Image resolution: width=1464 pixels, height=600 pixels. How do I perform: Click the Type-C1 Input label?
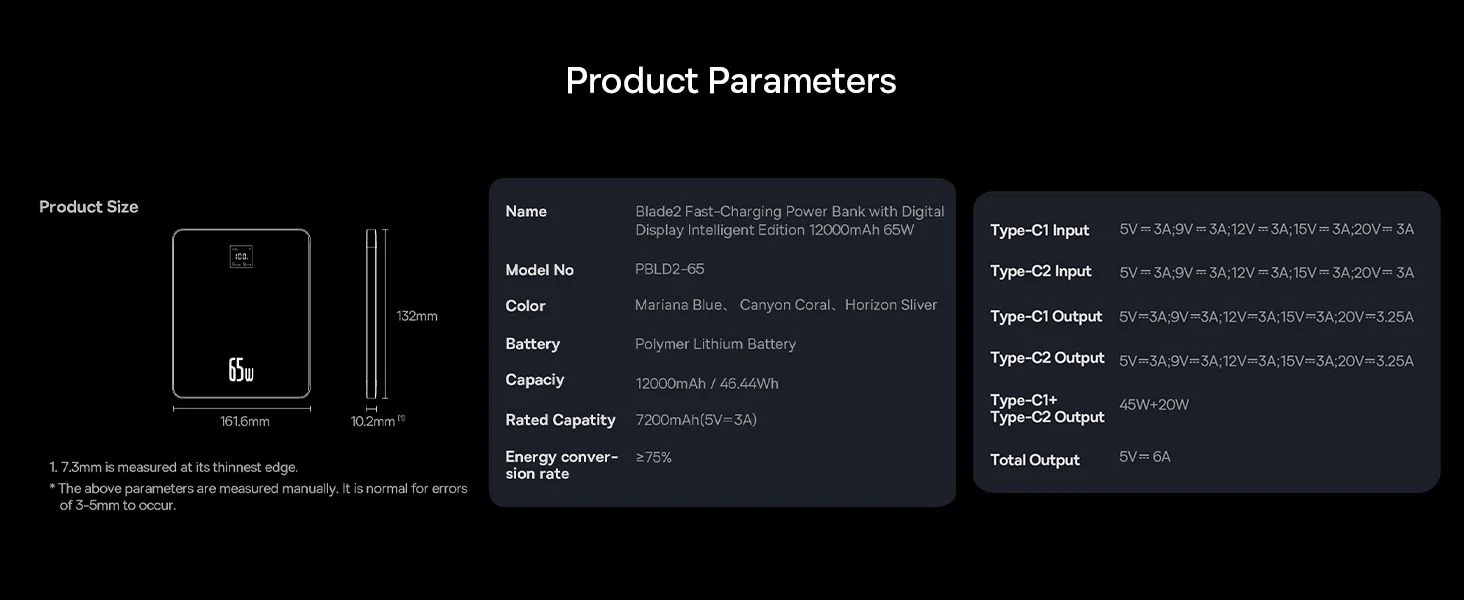click(1040, 231)
